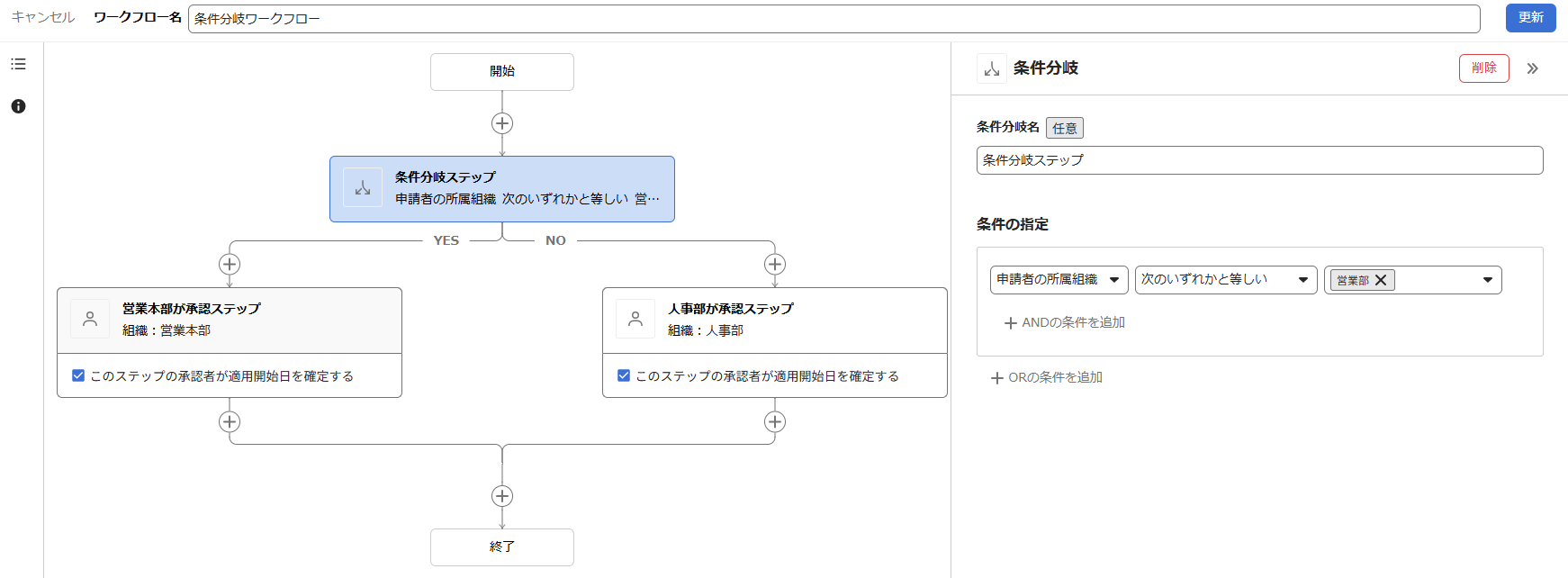Collapse the side panel with double chevron
Image resolution: width=1568 pixels, height=578 pixels.
pos(1532,68)
